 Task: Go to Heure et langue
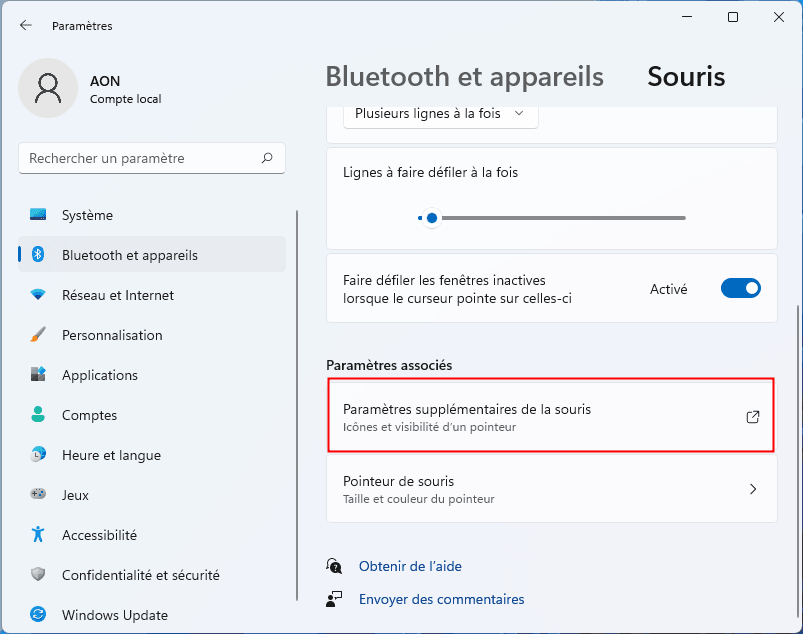click(111, 455)
